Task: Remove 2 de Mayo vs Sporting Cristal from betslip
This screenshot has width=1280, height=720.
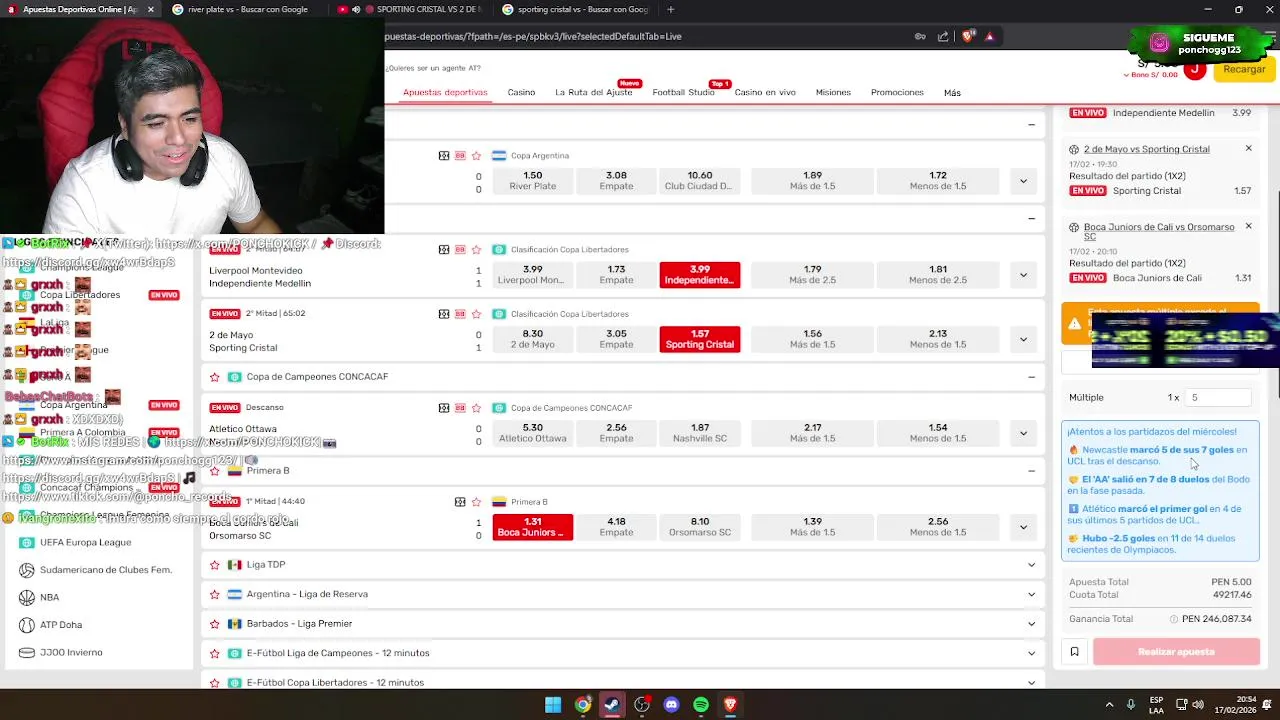Action: point(1248,148)
